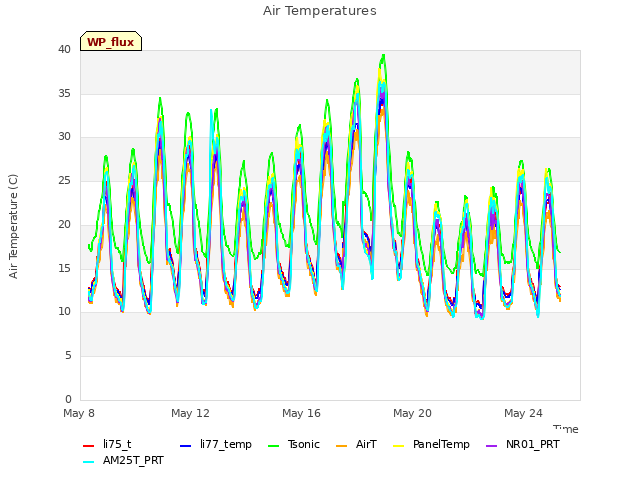Click the Air Temperature (C) axis label
This screenshot has width=640, height=480.
[x=13, y=226]
